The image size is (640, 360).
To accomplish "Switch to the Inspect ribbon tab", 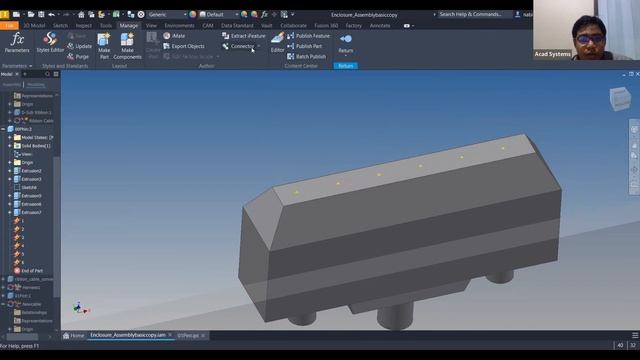I will tap(84, 26).
